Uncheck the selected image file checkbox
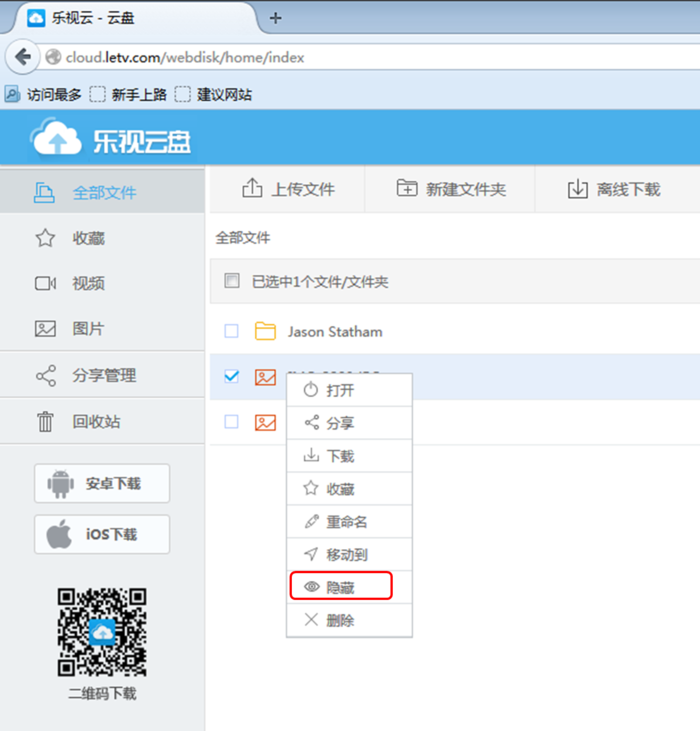Image resolution: width=700 pixels, height=731 pixels. click(x=231, y=376)
